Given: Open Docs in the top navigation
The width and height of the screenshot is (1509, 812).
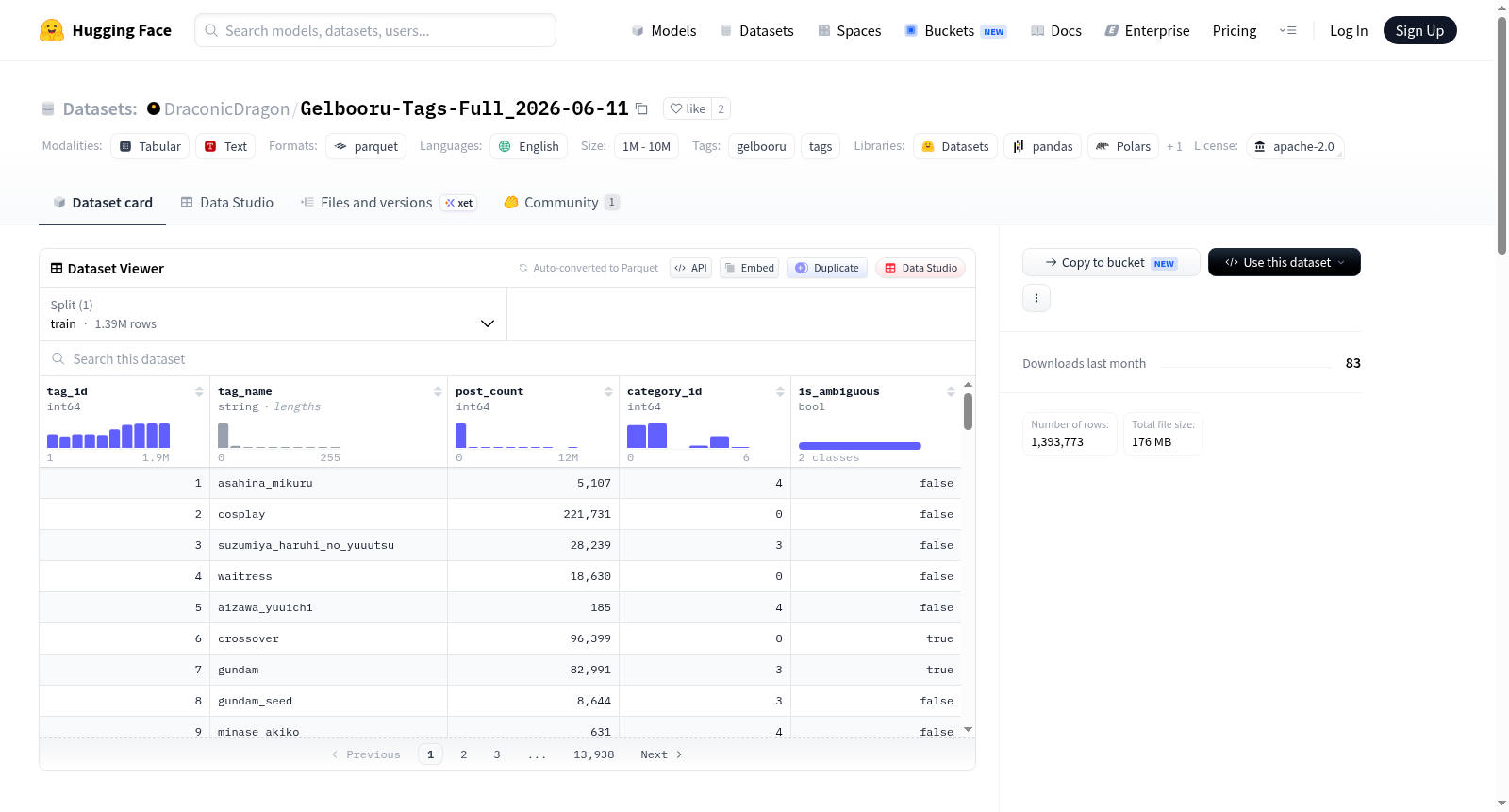Looking at the screenshot, I should pos(1056,30).
